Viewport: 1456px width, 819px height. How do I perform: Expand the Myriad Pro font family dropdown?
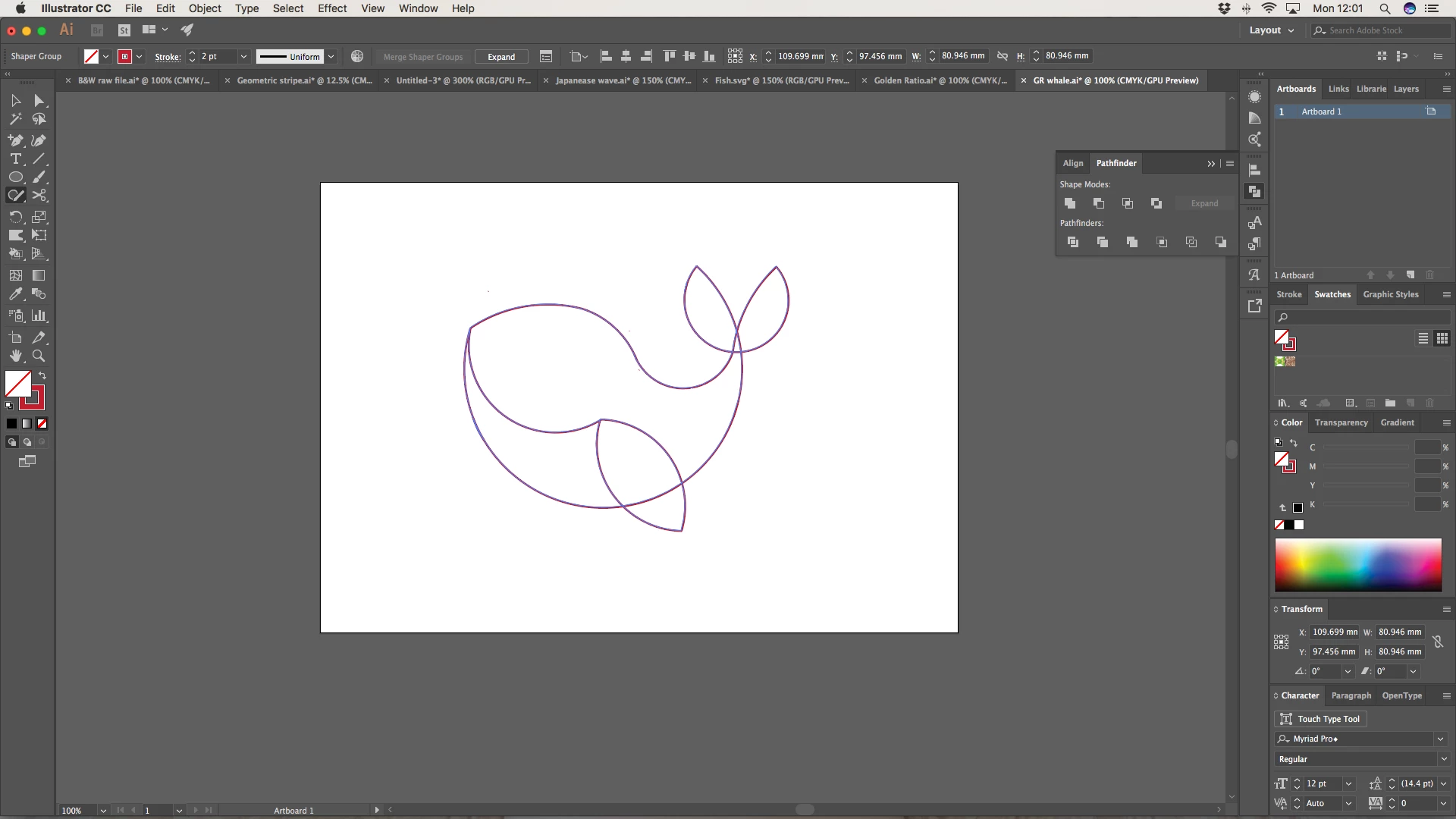(x=1439, y=739)
